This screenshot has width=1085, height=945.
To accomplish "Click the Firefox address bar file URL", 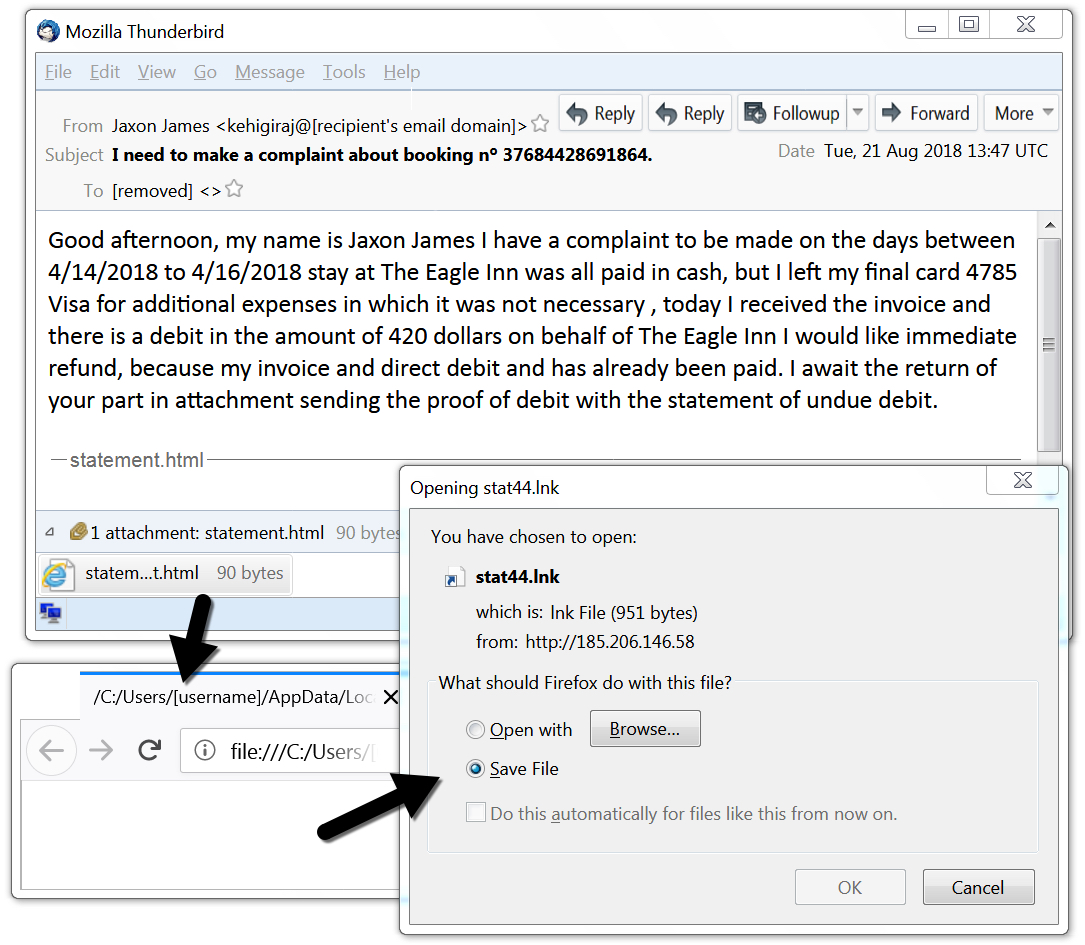I will tap(302, 751).
